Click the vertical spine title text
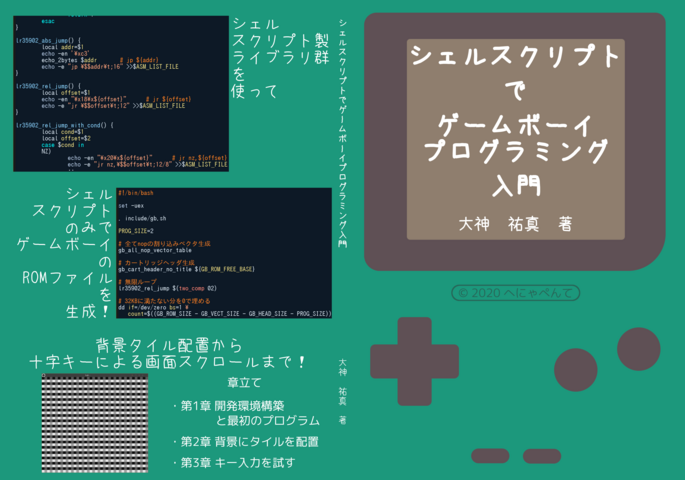The height and width of the screenshot is (480, 685). 342,133
